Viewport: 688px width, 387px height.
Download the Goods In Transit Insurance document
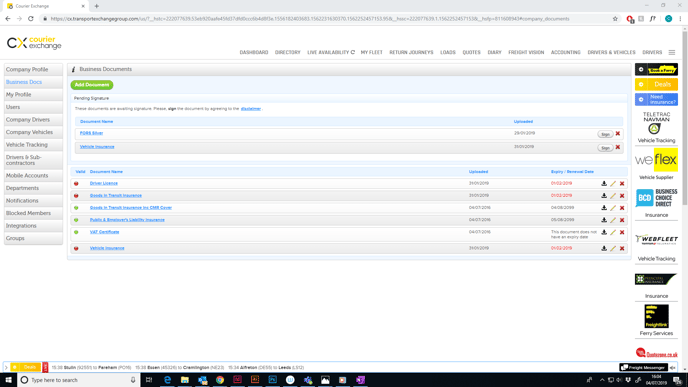[x=604, y=196]
